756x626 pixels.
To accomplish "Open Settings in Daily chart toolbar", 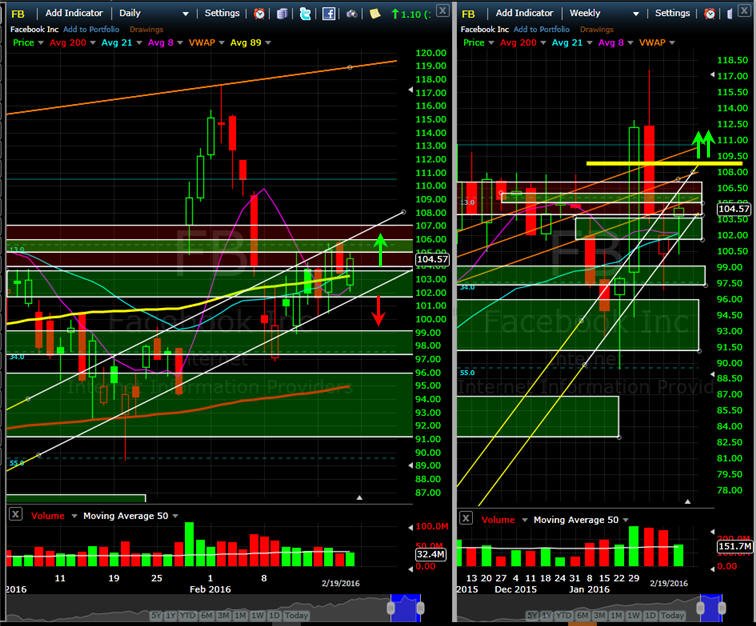I will click(222, 13).
